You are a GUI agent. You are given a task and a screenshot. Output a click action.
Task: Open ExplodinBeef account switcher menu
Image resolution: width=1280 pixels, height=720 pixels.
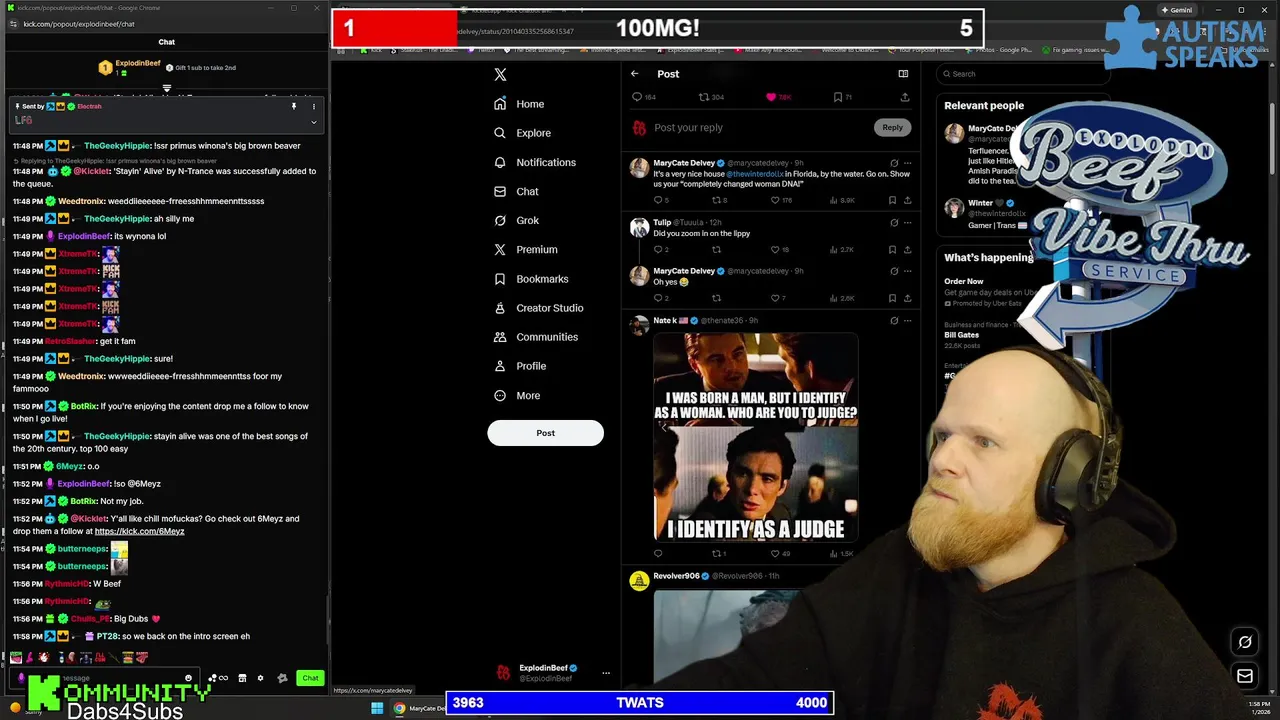(x=605, y=673)
